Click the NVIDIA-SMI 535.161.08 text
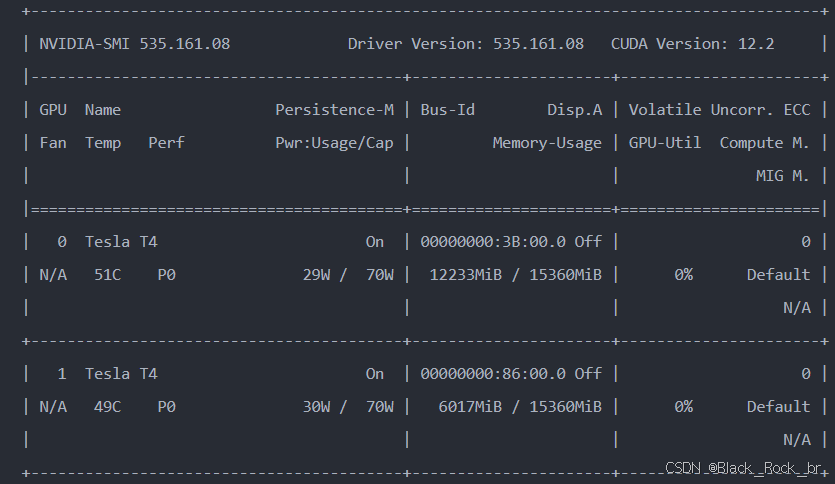835x484 pixels. [135, 44]
